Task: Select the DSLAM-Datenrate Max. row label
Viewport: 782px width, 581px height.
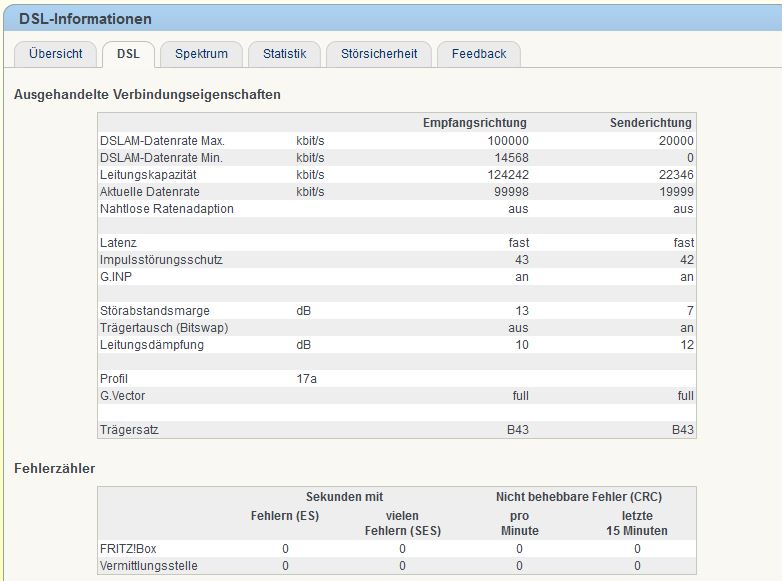Action: point(162,141)
